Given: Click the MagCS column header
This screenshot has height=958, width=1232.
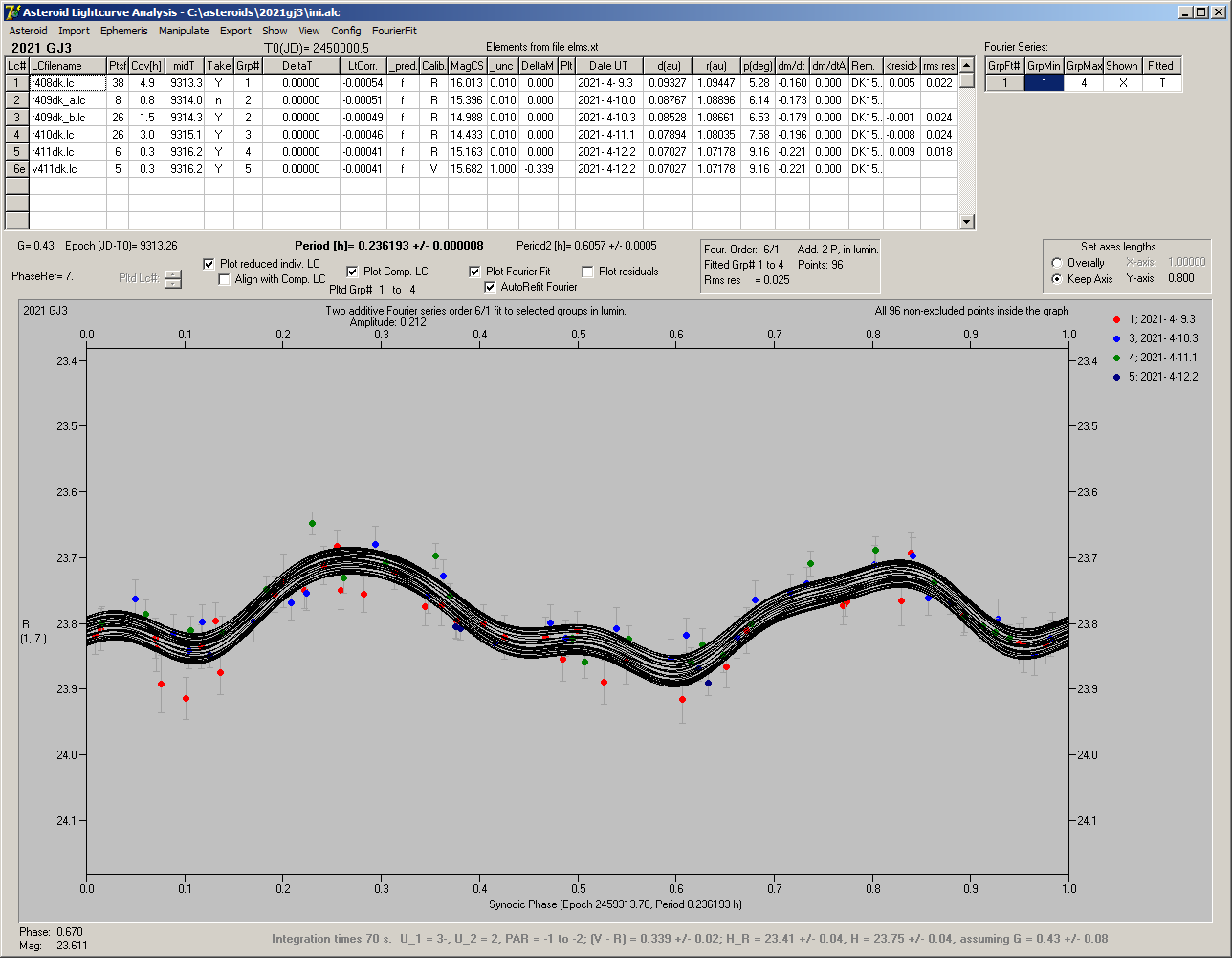Looking at the screenshot, I should [467, 66].
